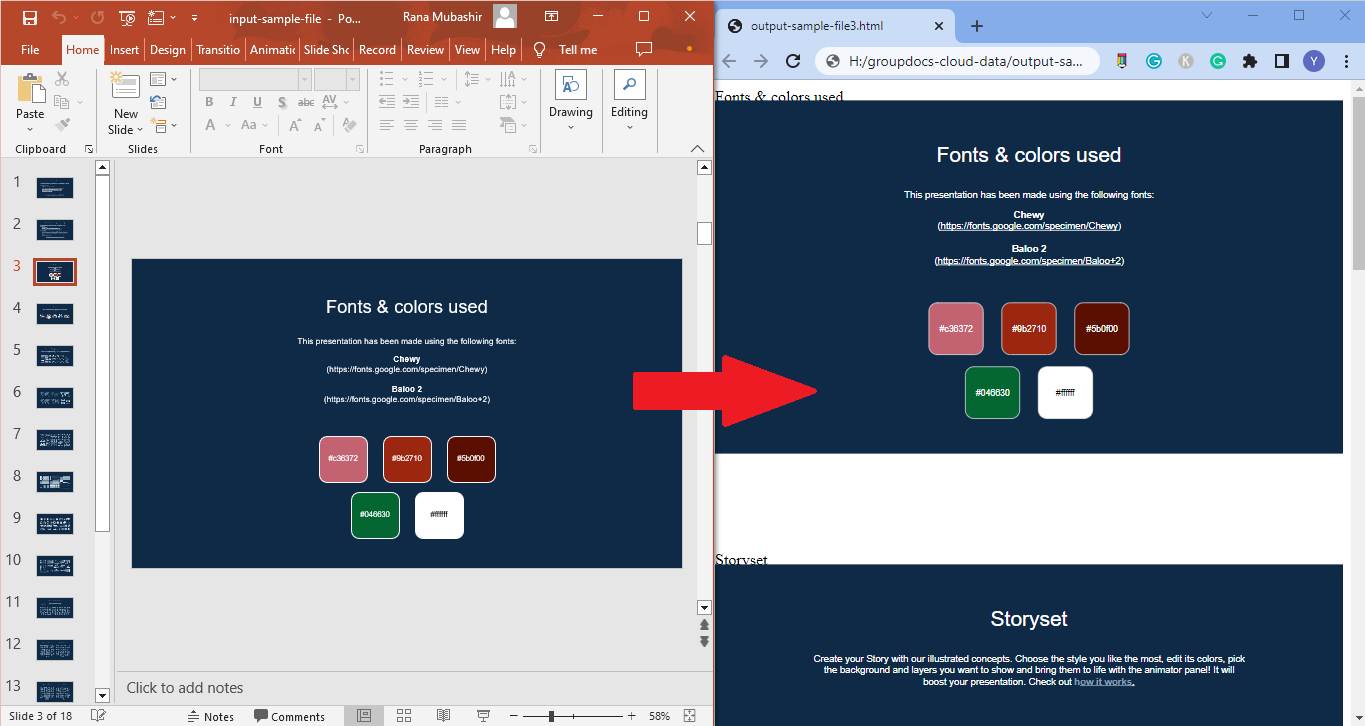Start Slide Show from the status bar

tap(483, 715)
